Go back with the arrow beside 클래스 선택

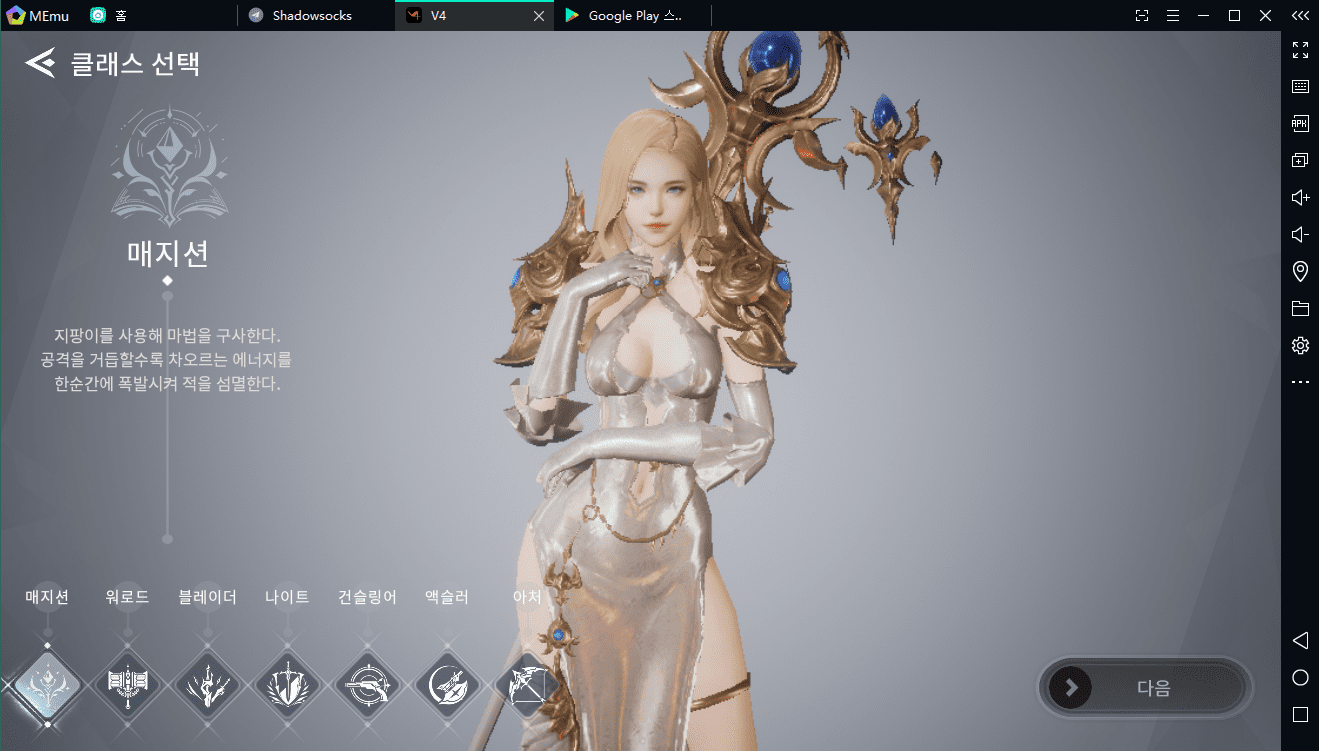(x=40, y=64)
